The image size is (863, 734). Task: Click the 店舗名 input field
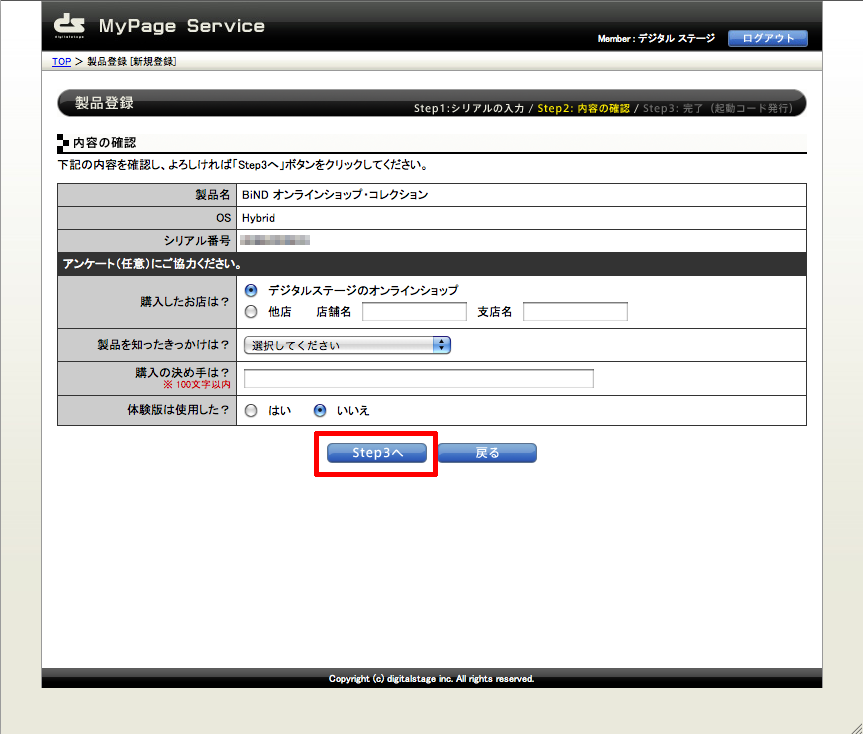click(414, 311)
